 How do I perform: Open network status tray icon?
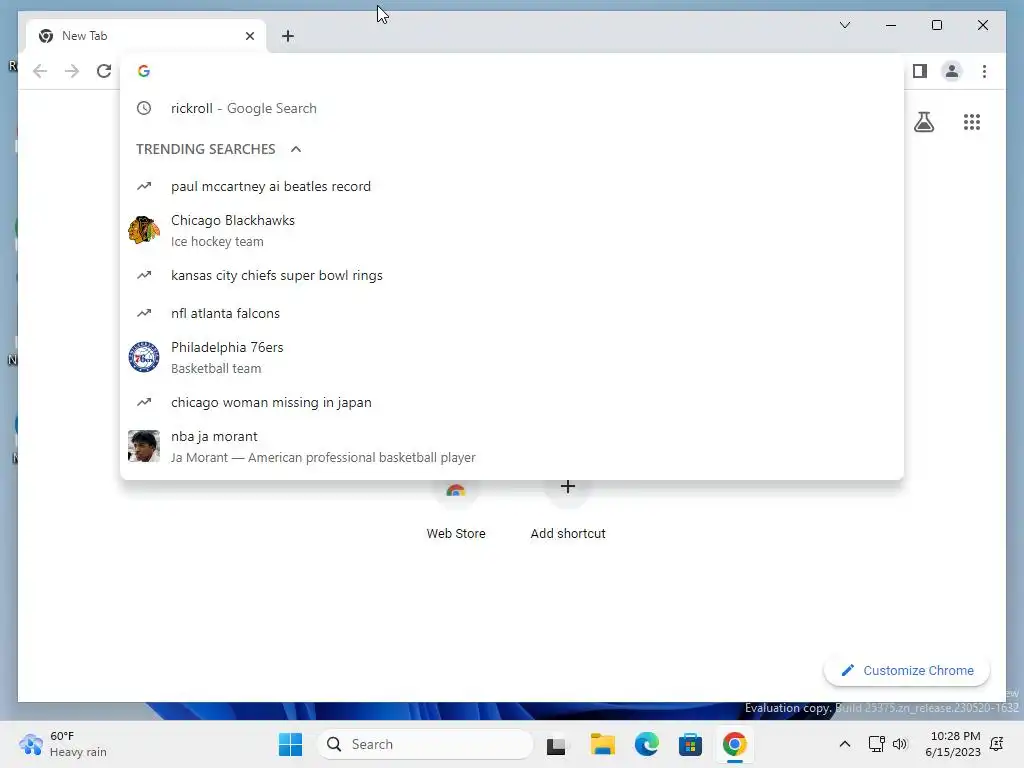point(876,744)
